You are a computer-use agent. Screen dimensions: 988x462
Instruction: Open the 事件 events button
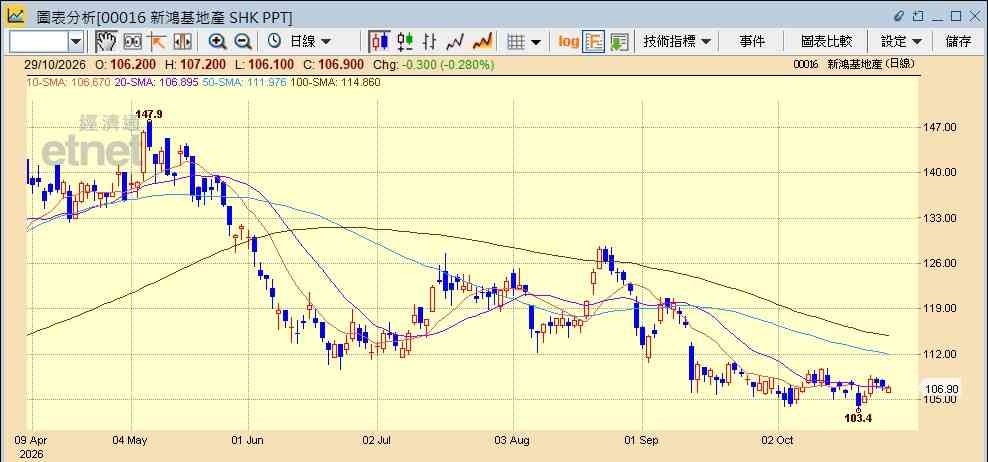[752, 42]
